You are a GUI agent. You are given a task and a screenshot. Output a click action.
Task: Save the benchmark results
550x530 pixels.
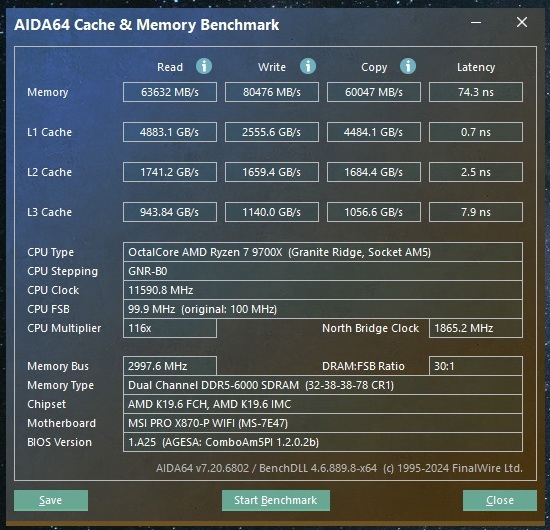pos(51,500)
